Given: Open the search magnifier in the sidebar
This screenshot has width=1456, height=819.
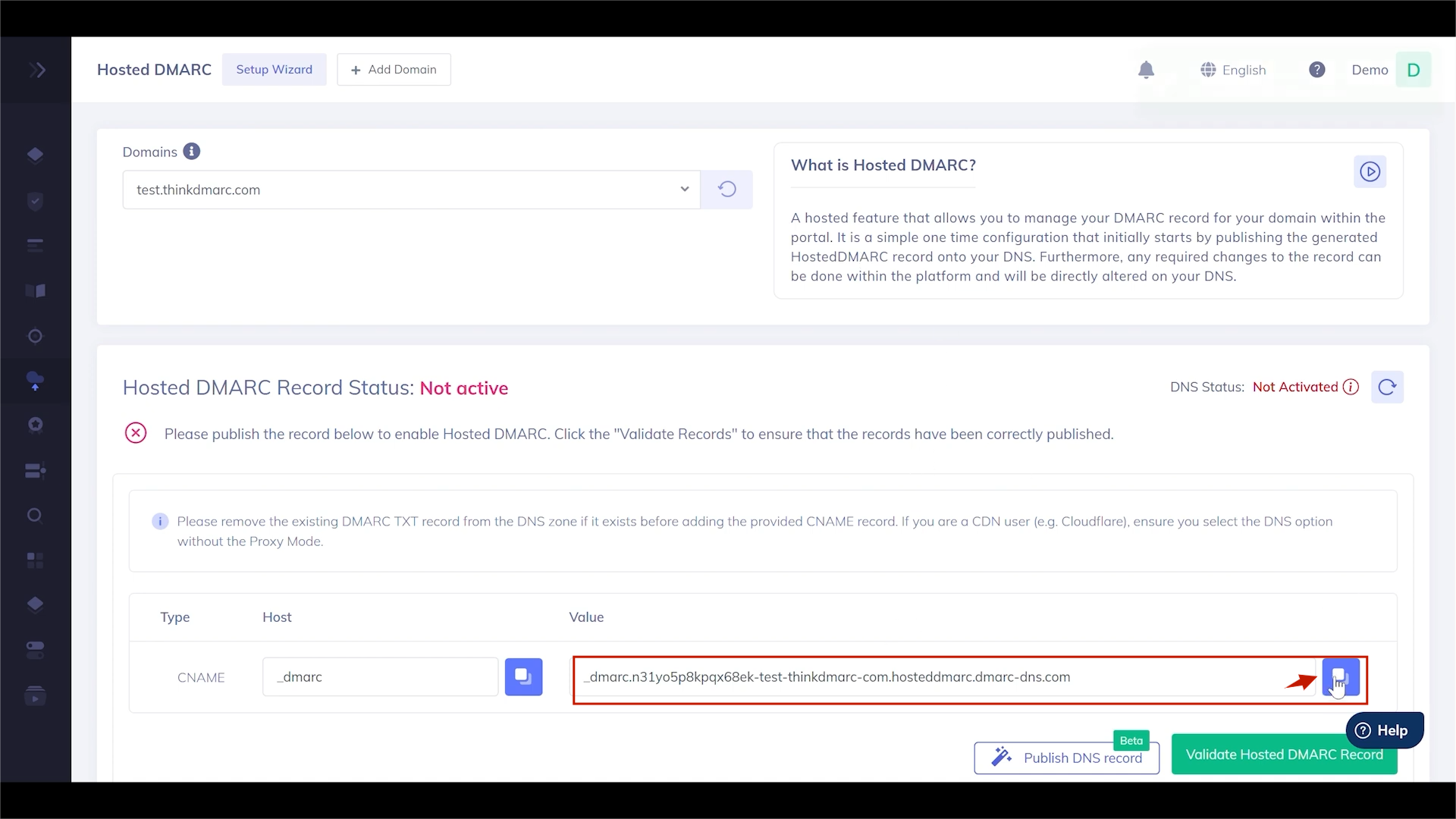Looking at the screenshot, I should point(35,515).
